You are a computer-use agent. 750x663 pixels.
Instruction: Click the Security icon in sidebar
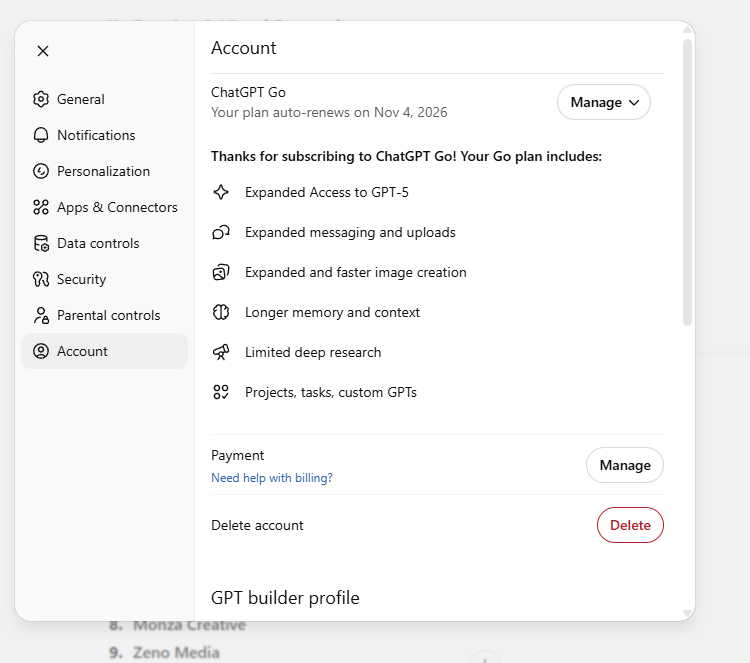click(x=41, y=279)
